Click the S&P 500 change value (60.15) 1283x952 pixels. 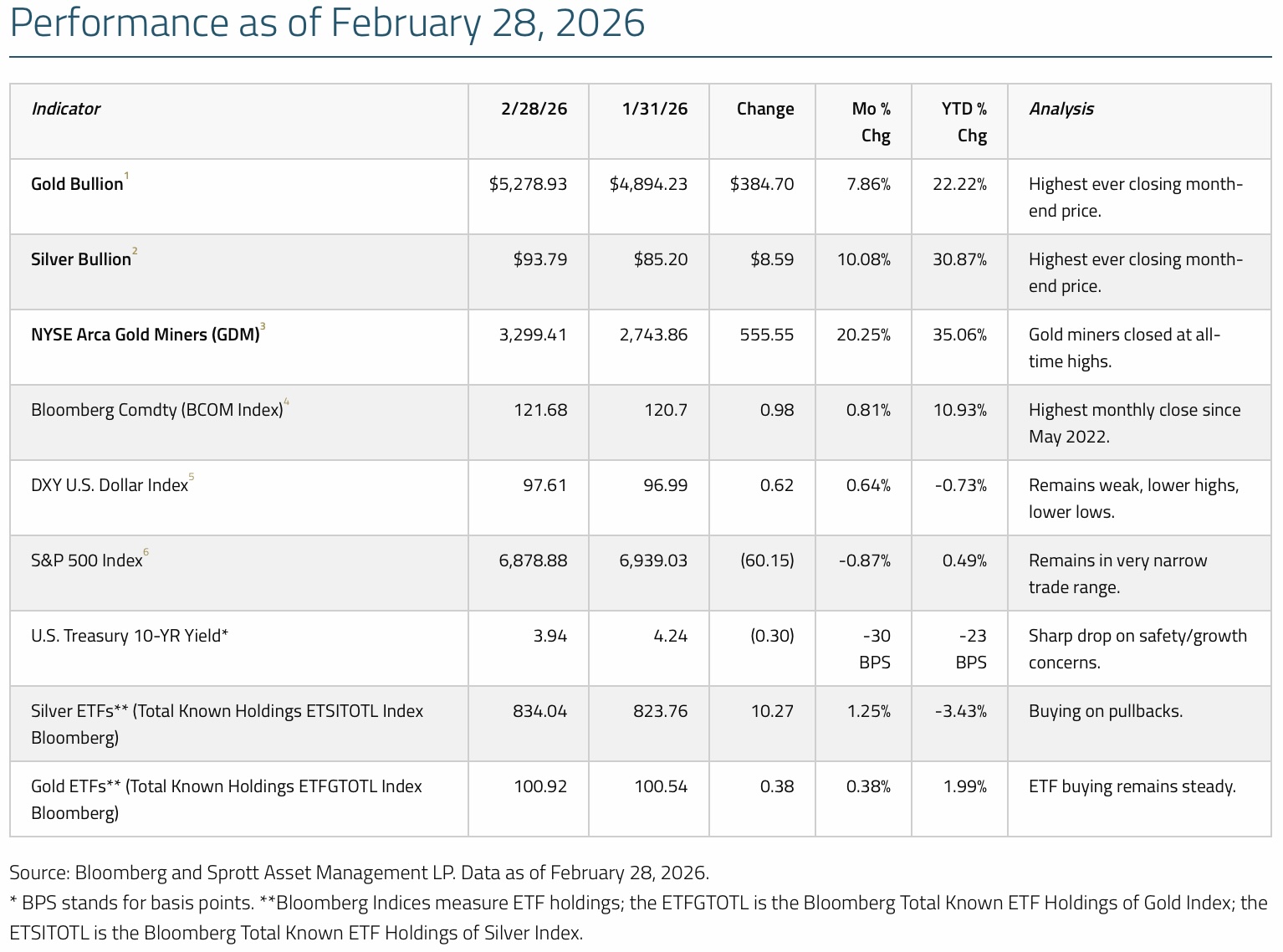coord(766,560)
